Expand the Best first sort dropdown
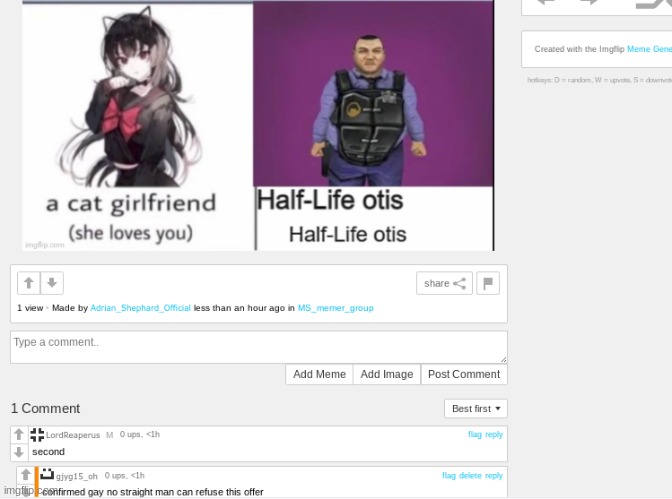The image size is (672, 499). (x=476, y=408)
